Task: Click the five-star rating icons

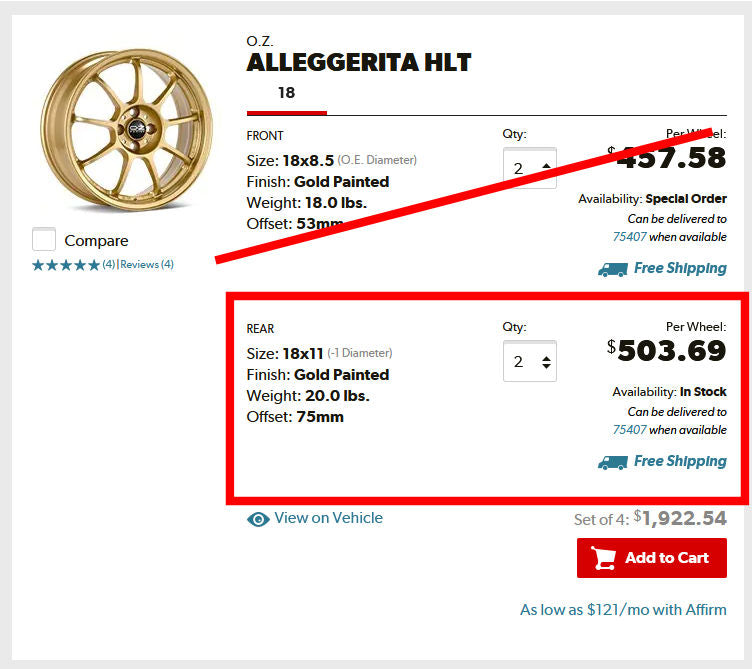Action: tap(66, 265)
